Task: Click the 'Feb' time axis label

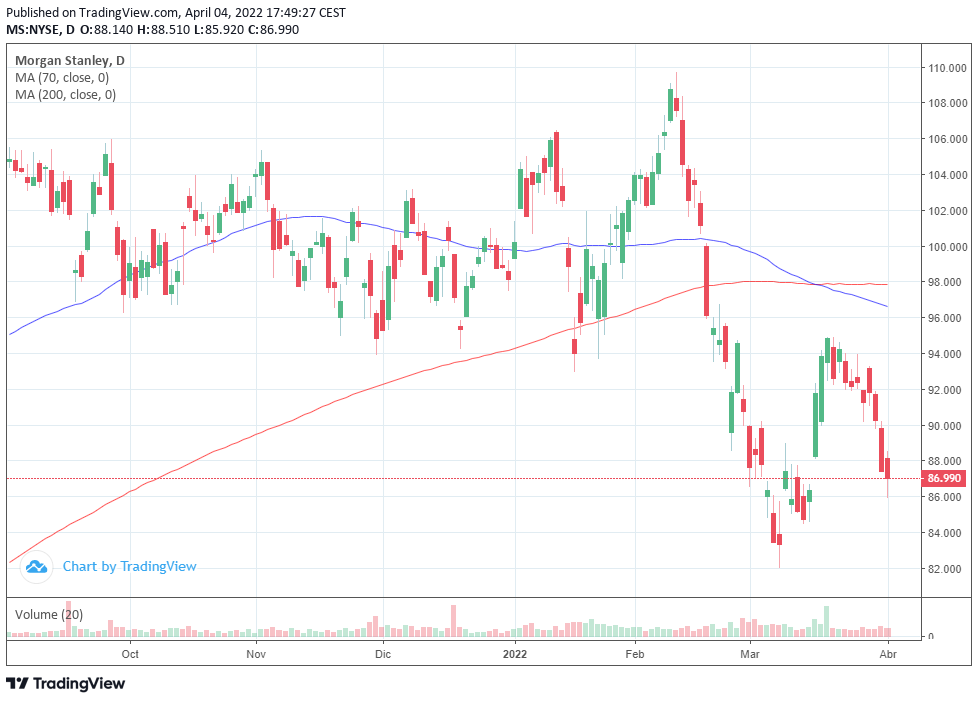Action: pyautogui.click(x=635, y=654)
